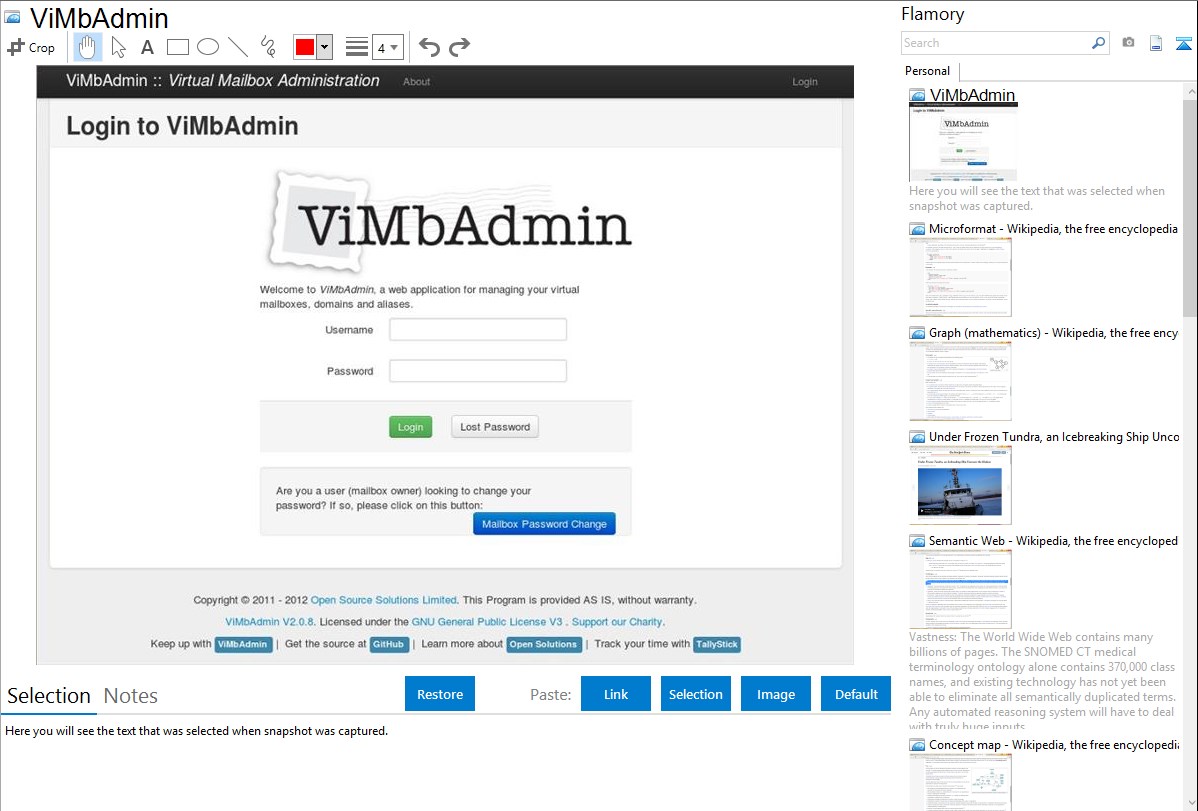This screenshot has width=1198, height=811.
Task: Select the Ellipse drawing tool
Action: [x=208, y=47]
